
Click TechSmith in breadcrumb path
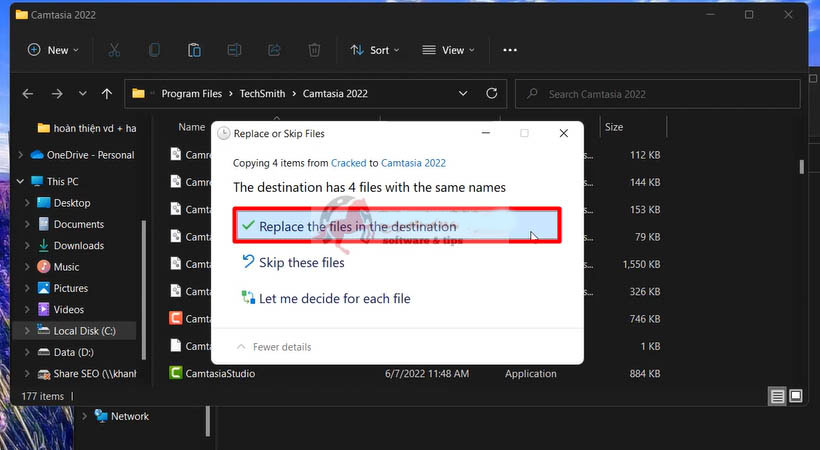[263, 94]
